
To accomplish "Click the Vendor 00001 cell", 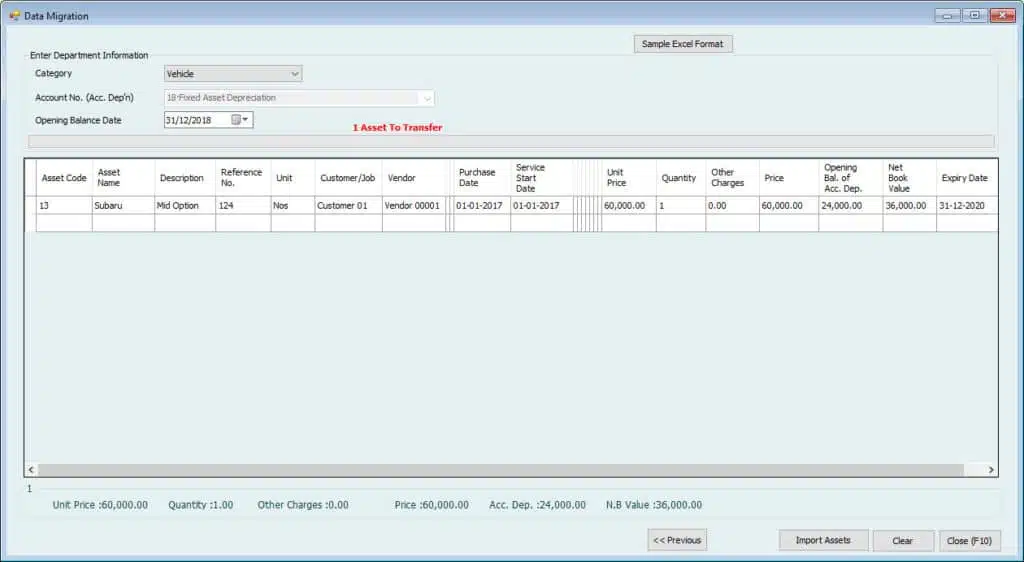I will coord(412,206).
